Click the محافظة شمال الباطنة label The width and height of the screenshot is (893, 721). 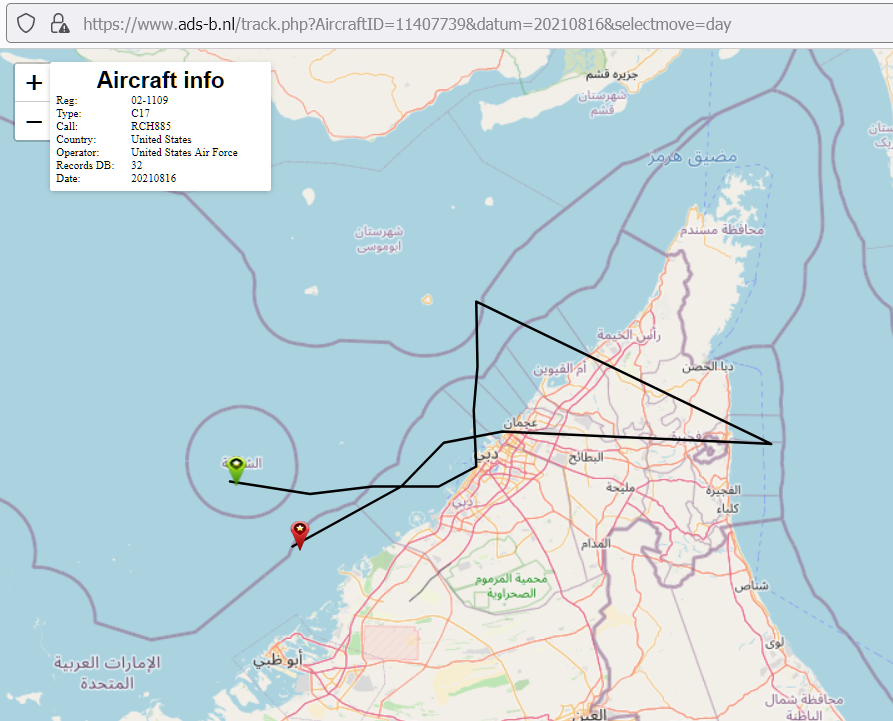[x=804, y=707]
